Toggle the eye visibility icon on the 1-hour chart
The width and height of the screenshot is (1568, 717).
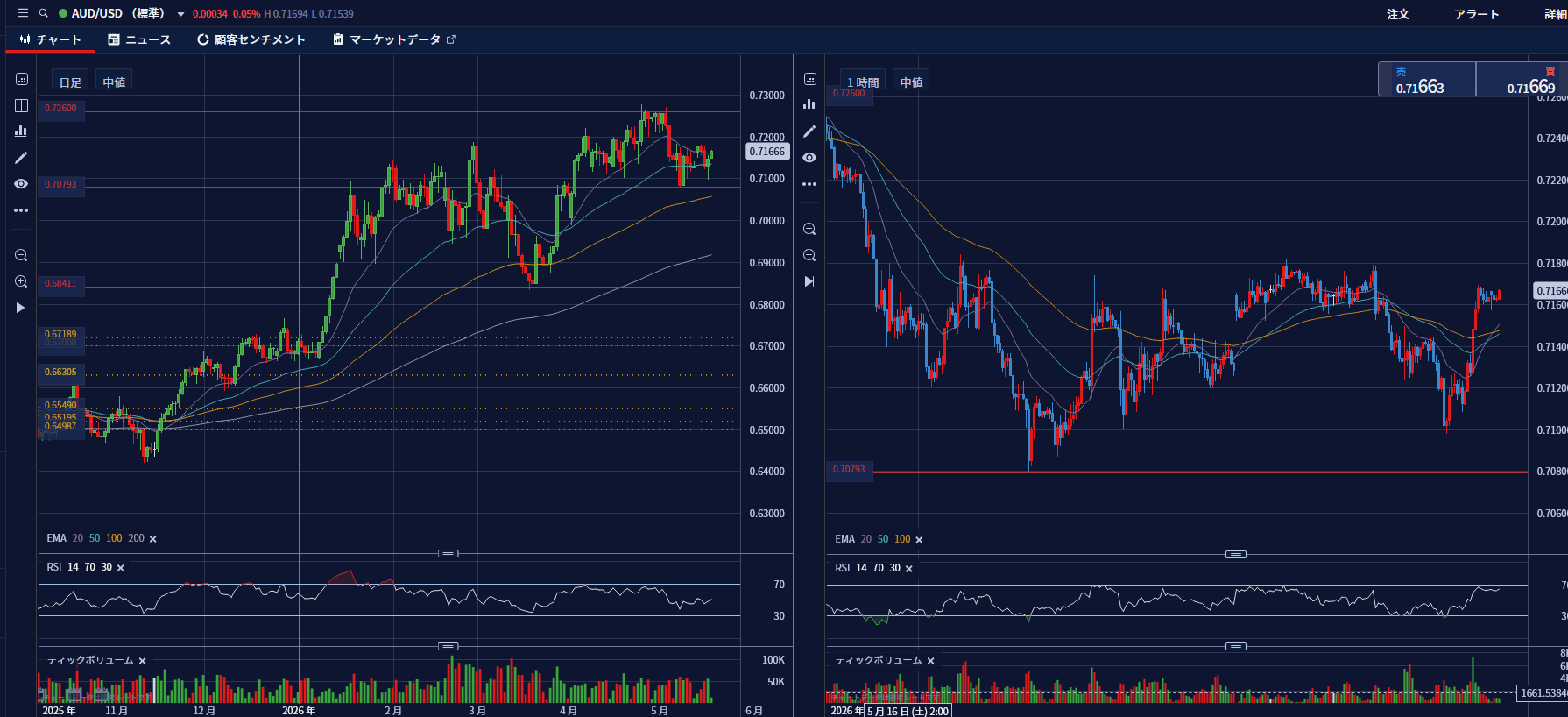809,158
